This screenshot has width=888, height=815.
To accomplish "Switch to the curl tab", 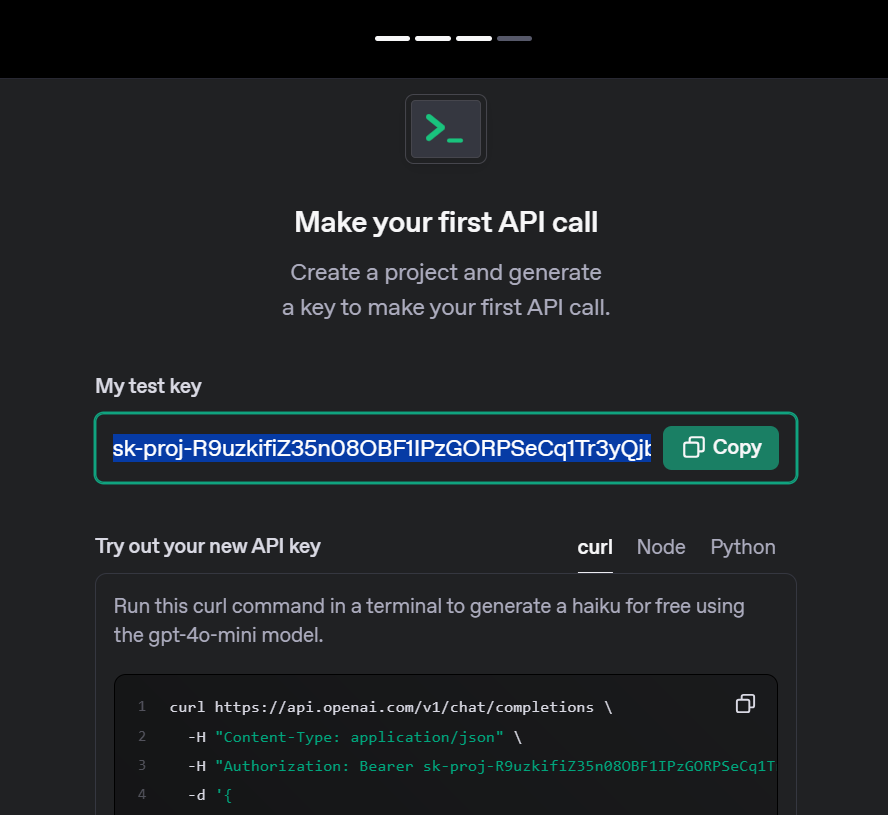I will point(595,547).
